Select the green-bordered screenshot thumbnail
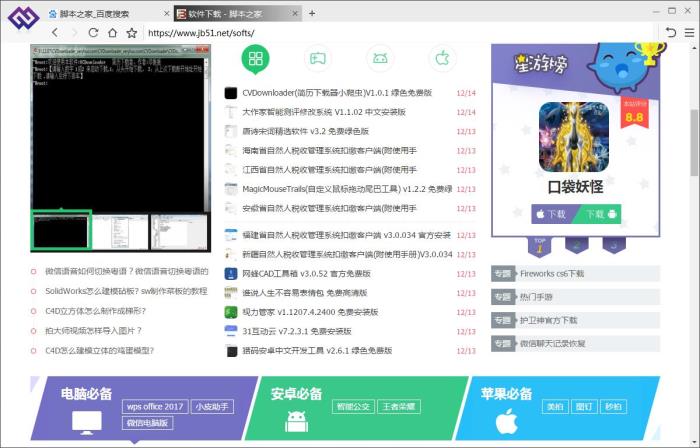Image resolution: width=700 pixels, height=448 pixels. 62,231
